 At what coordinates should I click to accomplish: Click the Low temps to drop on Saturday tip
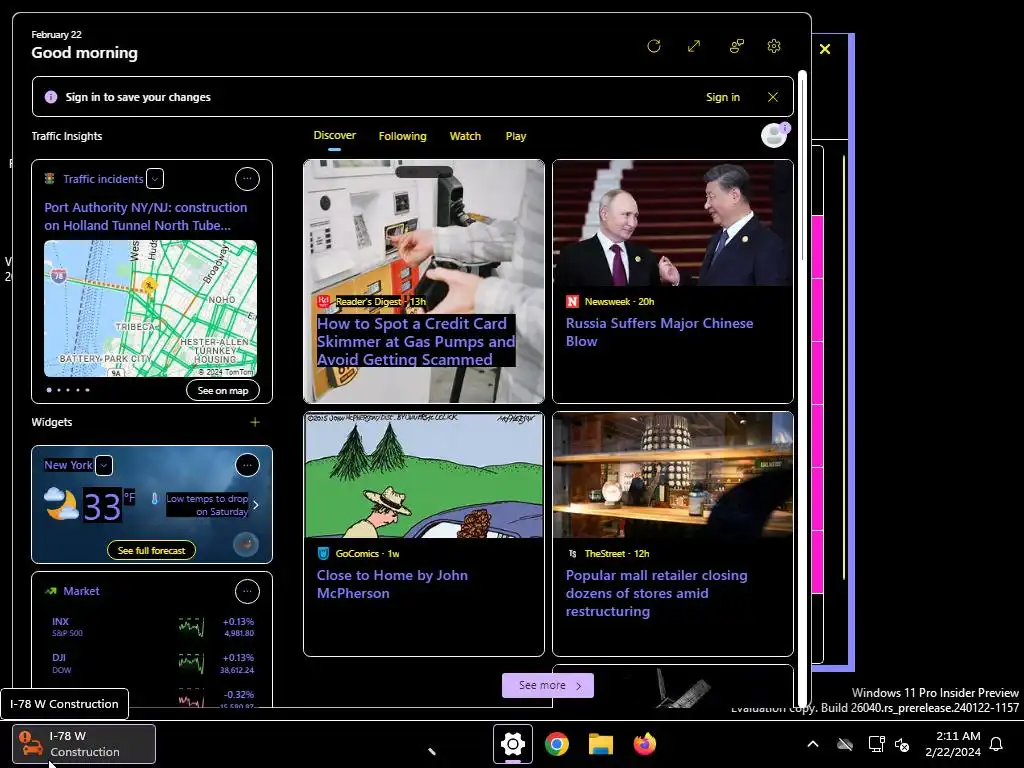click(x=206, y=505)
